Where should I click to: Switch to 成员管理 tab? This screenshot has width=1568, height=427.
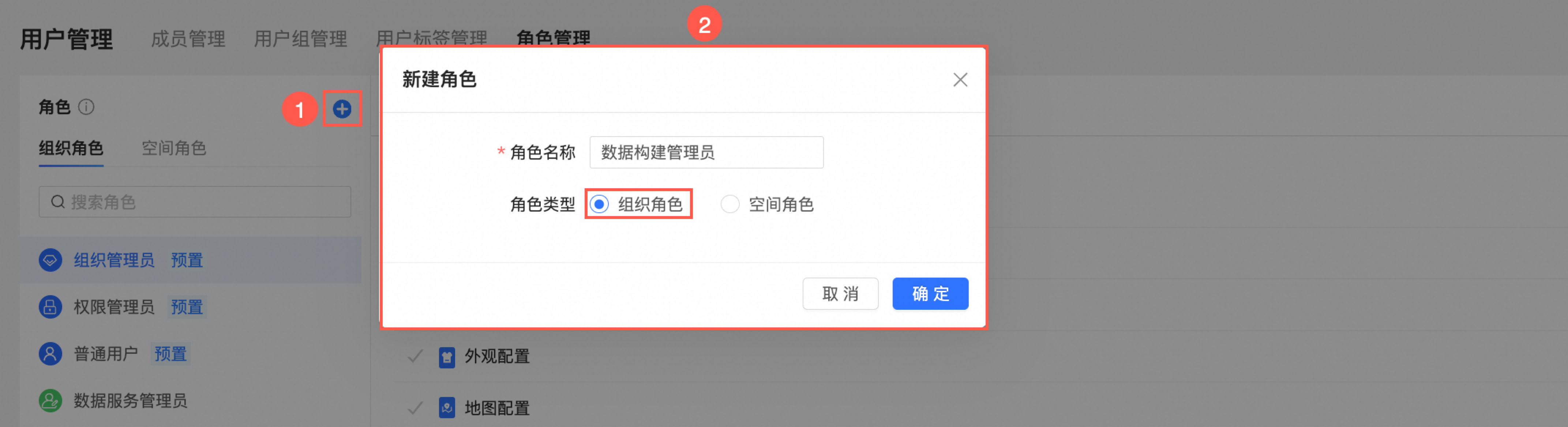188,39
